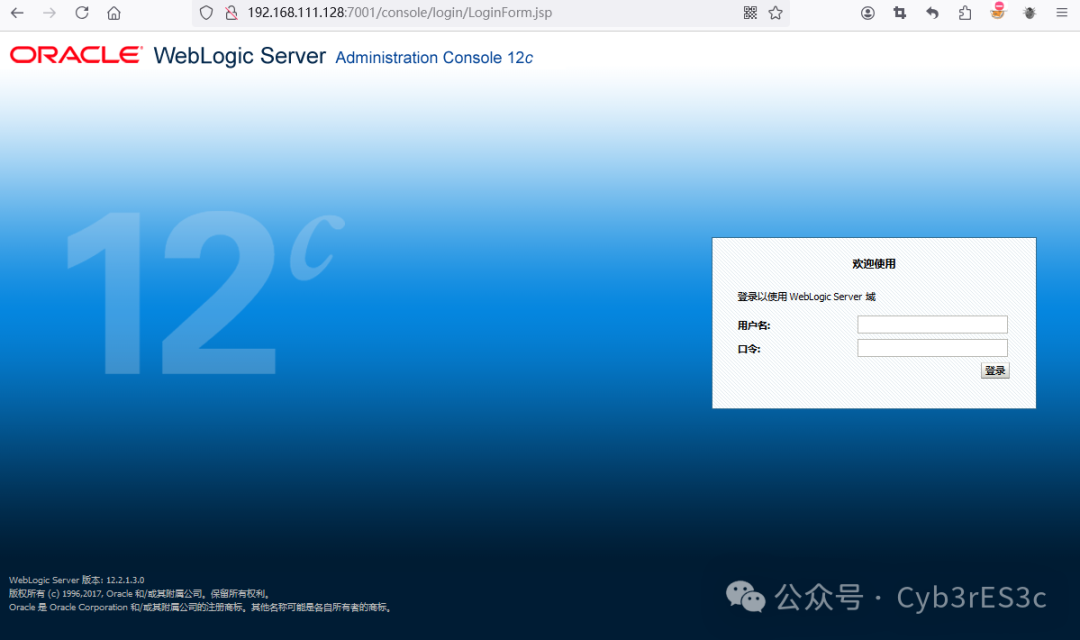Open the Firefox account icon
The image size is (1080, 640).
pyautogui.click(x=868, y=12)
